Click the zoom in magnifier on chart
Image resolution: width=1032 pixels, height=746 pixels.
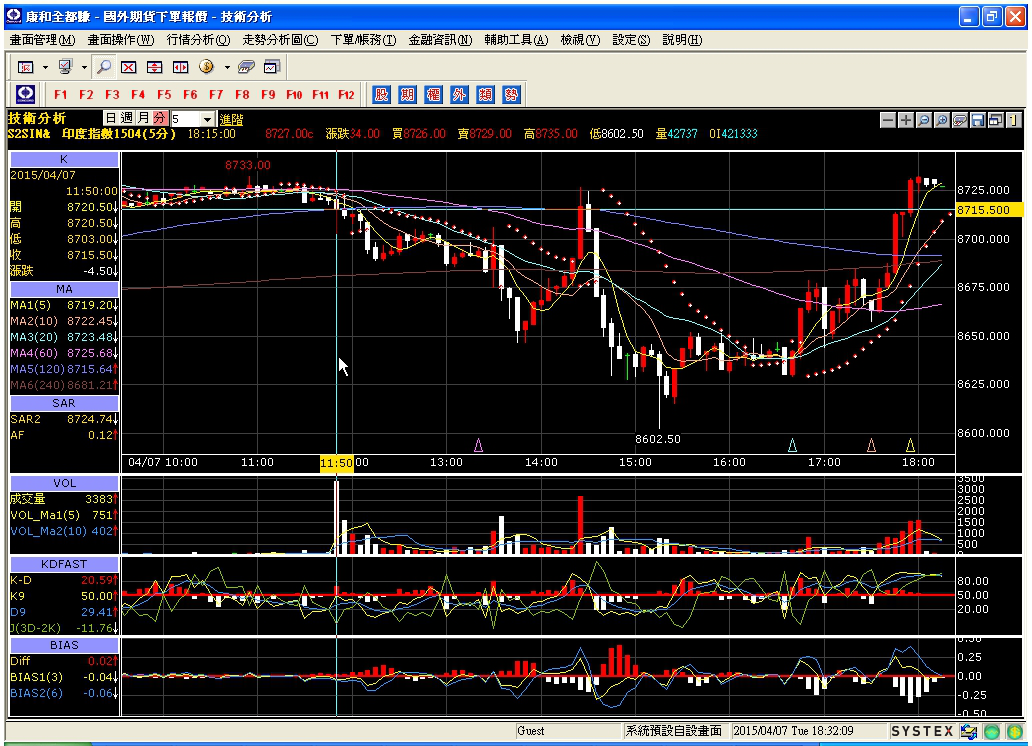coord(942,120)
